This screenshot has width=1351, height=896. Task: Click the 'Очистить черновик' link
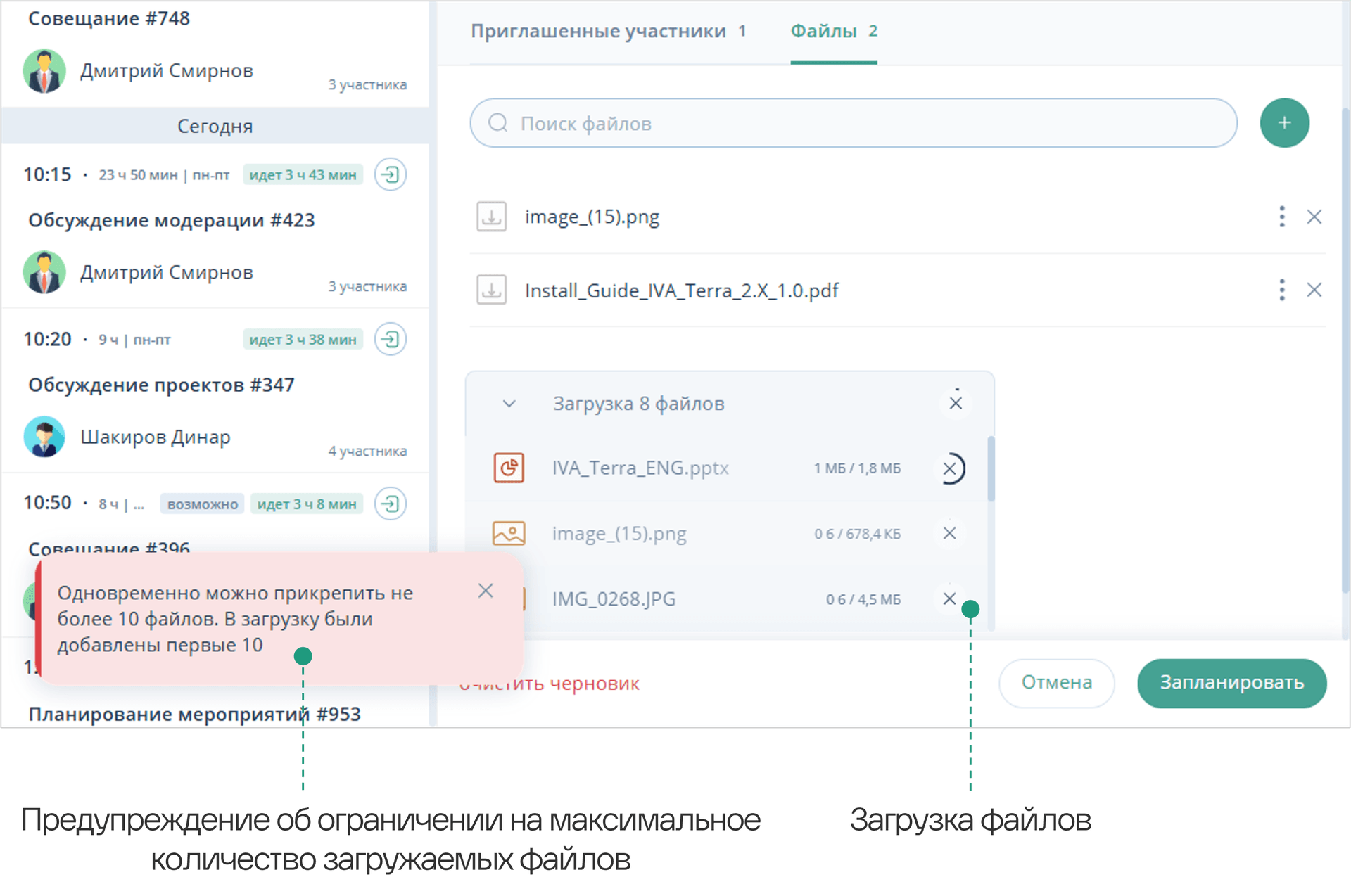click(x=549, y=684)
